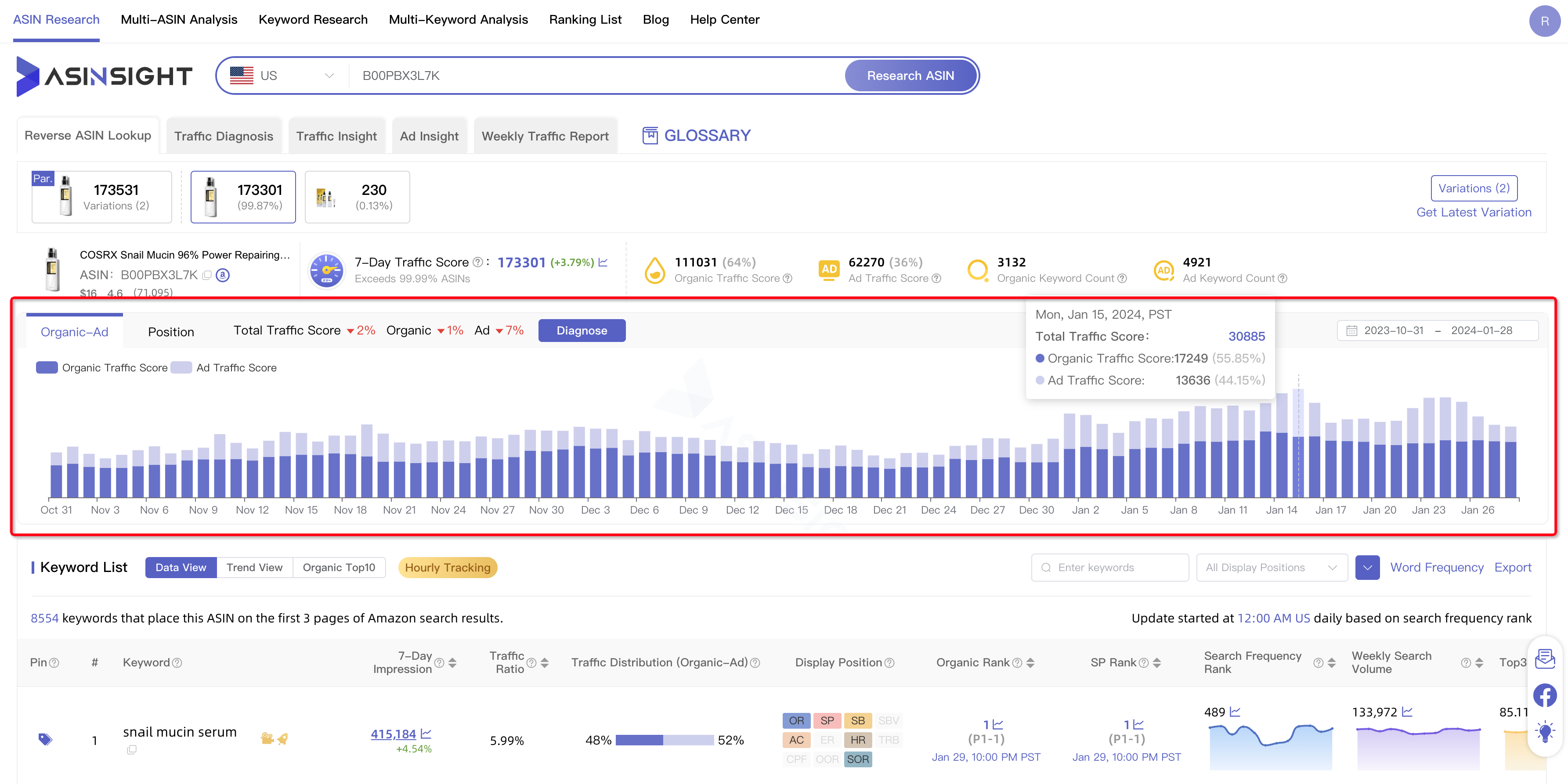Go to Multi-ASIN Analysis menu
Image resolution: width=1568 pixels, height=784 pixels.
(179, 19)
